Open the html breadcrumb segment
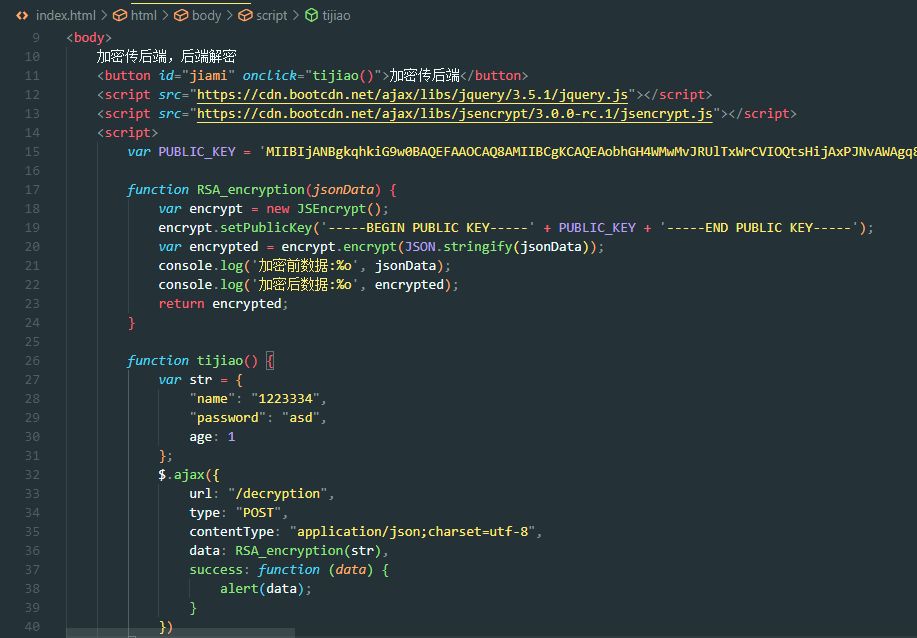The width and height of the screenshot is (917, 638). coord(144,16)
